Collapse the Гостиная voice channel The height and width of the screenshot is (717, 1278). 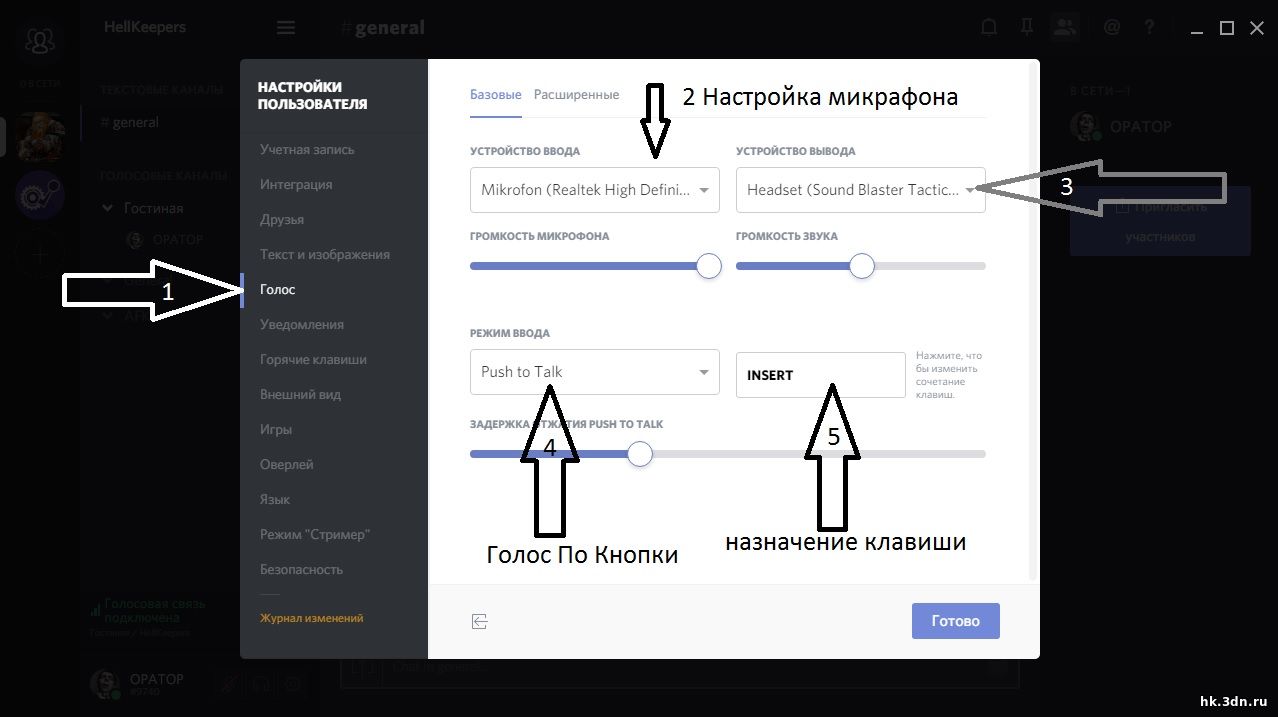coord(145,208)
